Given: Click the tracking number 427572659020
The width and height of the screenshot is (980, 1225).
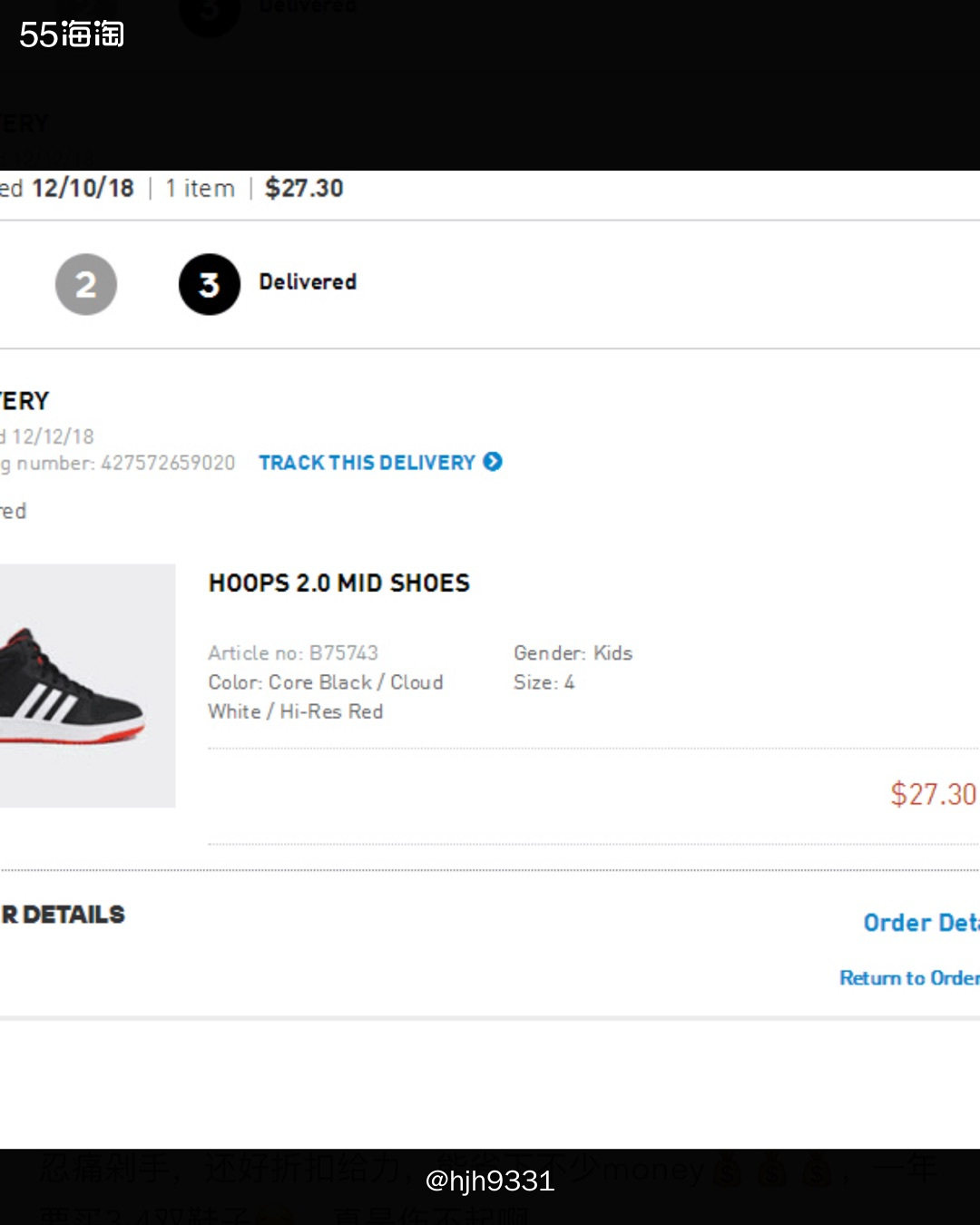Looking at the screenshot, I should click(x=168, y=463).
